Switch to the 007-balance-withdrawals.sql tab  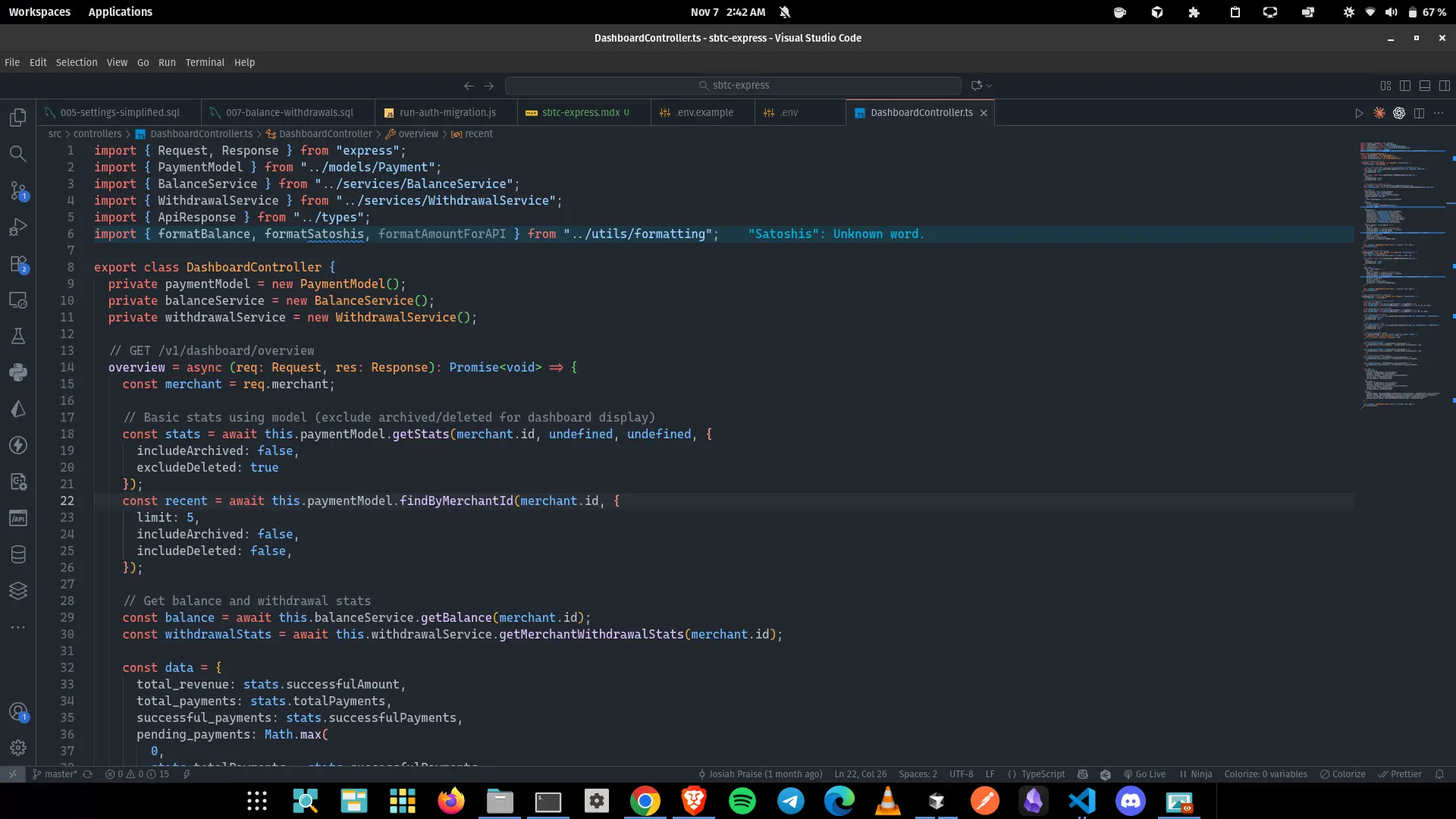[x=289, y=112]
